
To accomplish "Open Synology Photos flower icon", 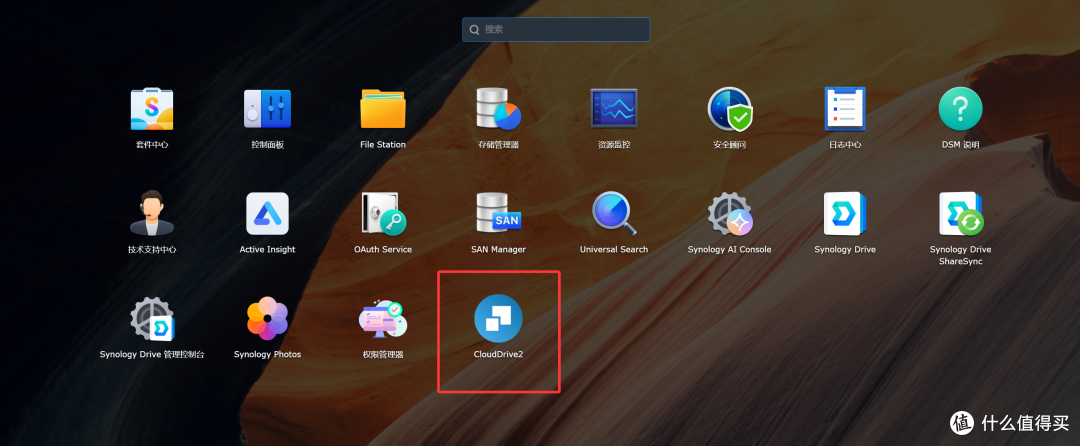I will click(267, 319).
